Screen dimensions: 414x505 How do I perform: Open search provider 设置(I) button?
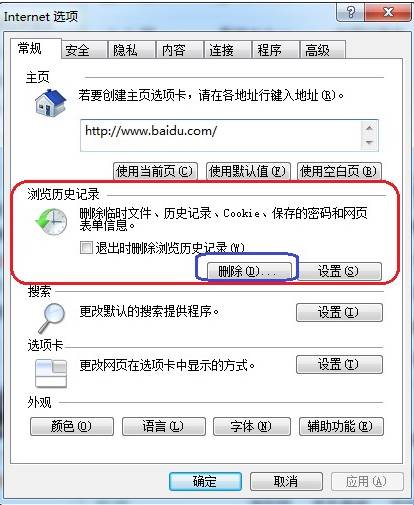339,312
